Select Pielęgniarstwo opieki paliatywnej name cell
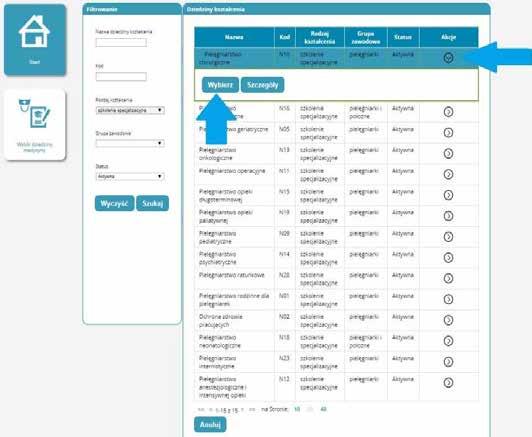Image resolution: width=532 pixels, height=437 pixels. (x=234, y=216)
